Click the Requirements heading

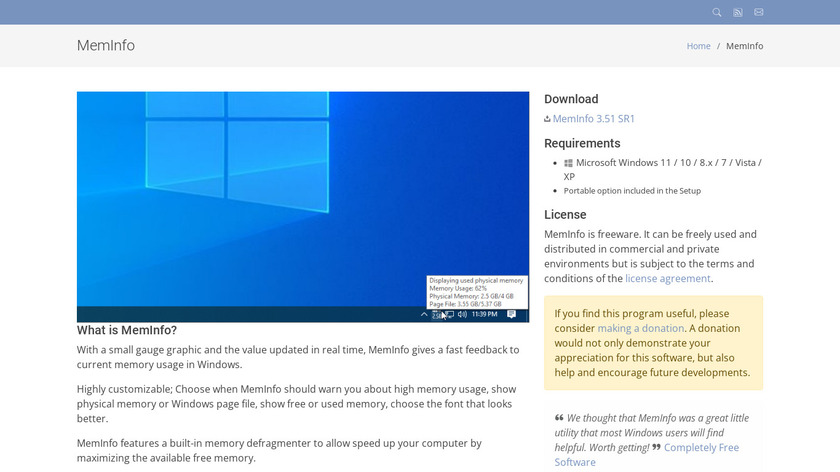coord(582,144)
